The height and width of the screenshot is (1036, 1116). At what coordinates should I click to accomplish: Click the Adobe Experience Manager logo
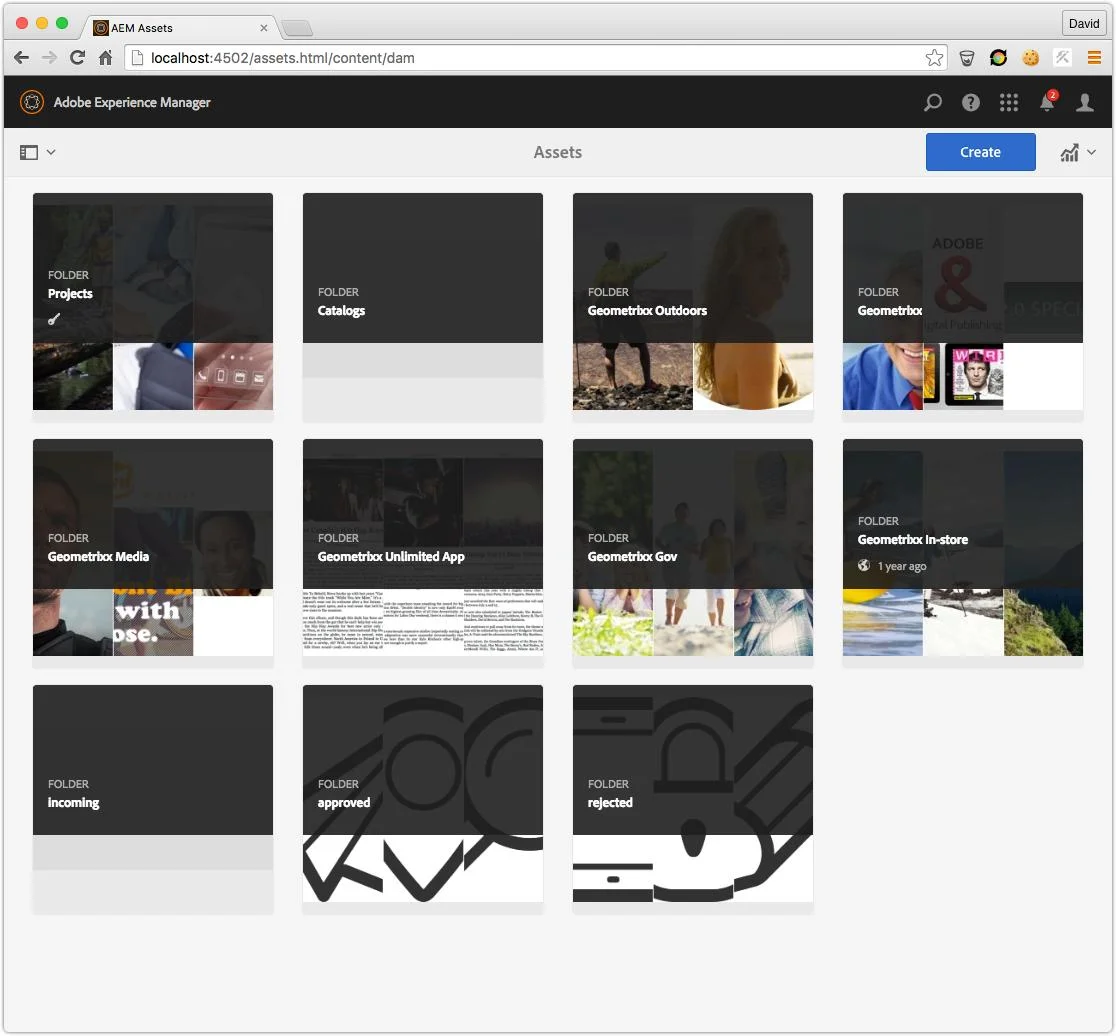click(32, 102)
